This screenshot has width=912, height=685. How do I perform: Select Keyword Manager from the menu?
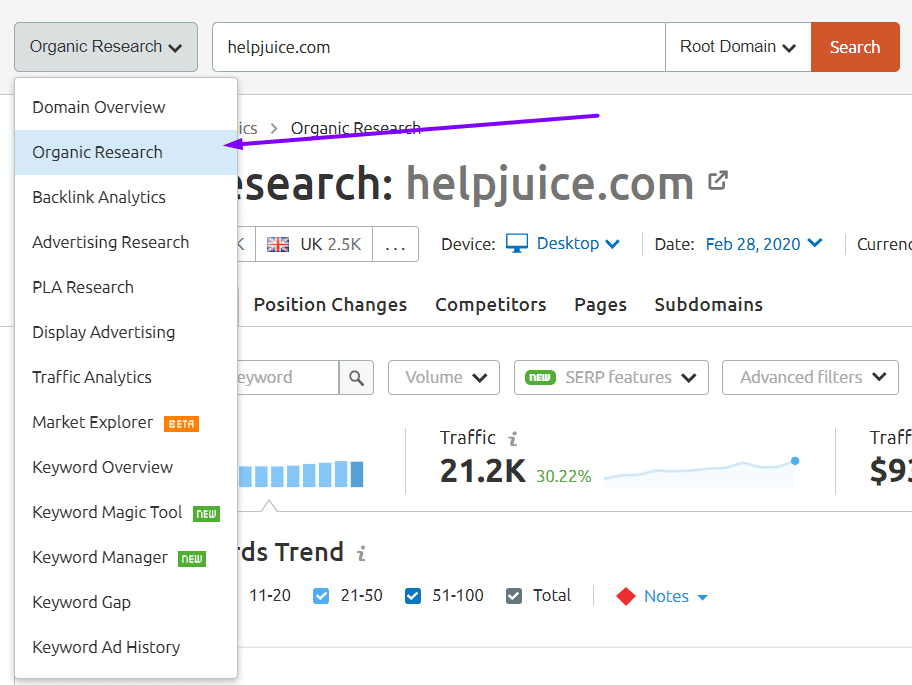(126, 558)
